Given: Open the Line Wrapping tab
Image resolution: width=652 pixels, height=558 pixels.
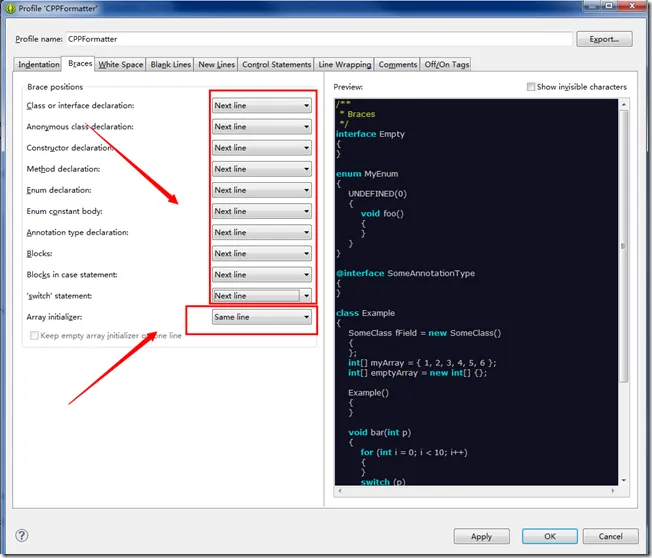Looking at the screenshot, I should [x=344, y=64].
